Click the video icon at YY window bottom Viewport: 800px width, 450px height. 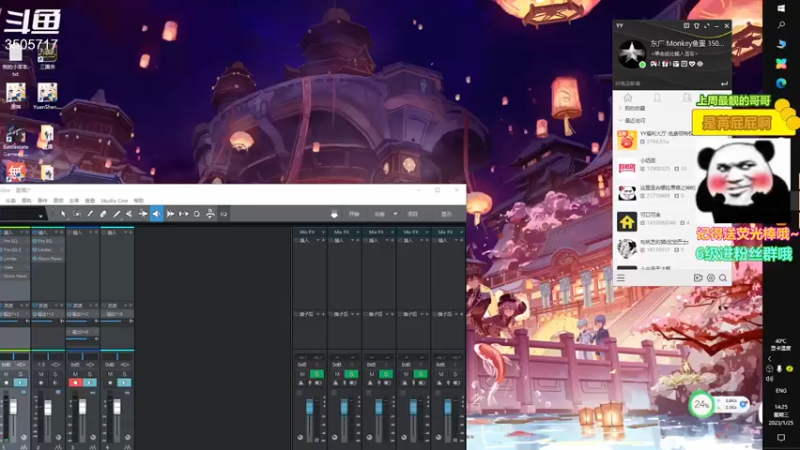pos(698,278)
